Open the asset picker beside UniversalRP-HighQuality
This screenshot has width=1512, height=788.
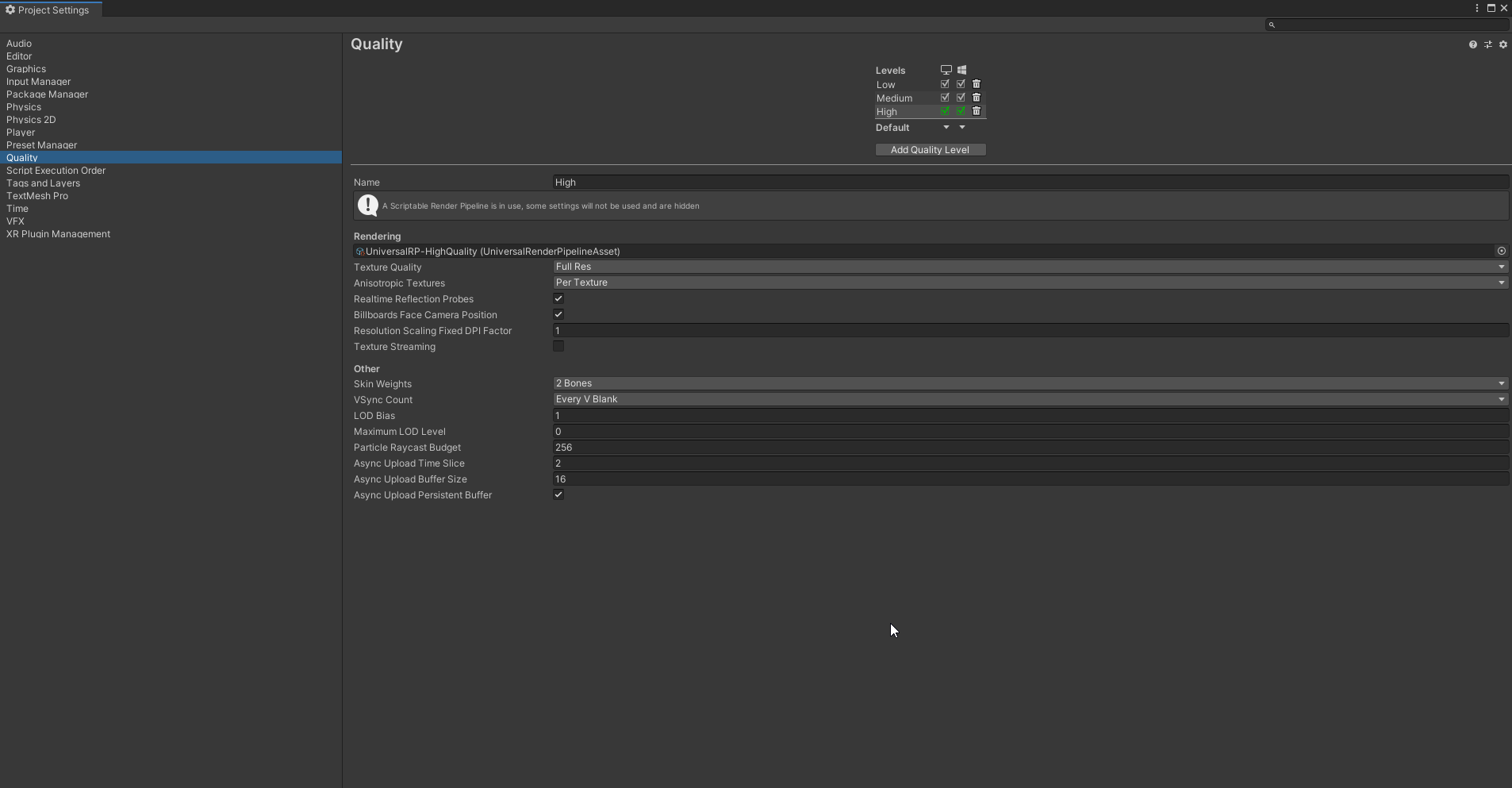pos(1502,251)
